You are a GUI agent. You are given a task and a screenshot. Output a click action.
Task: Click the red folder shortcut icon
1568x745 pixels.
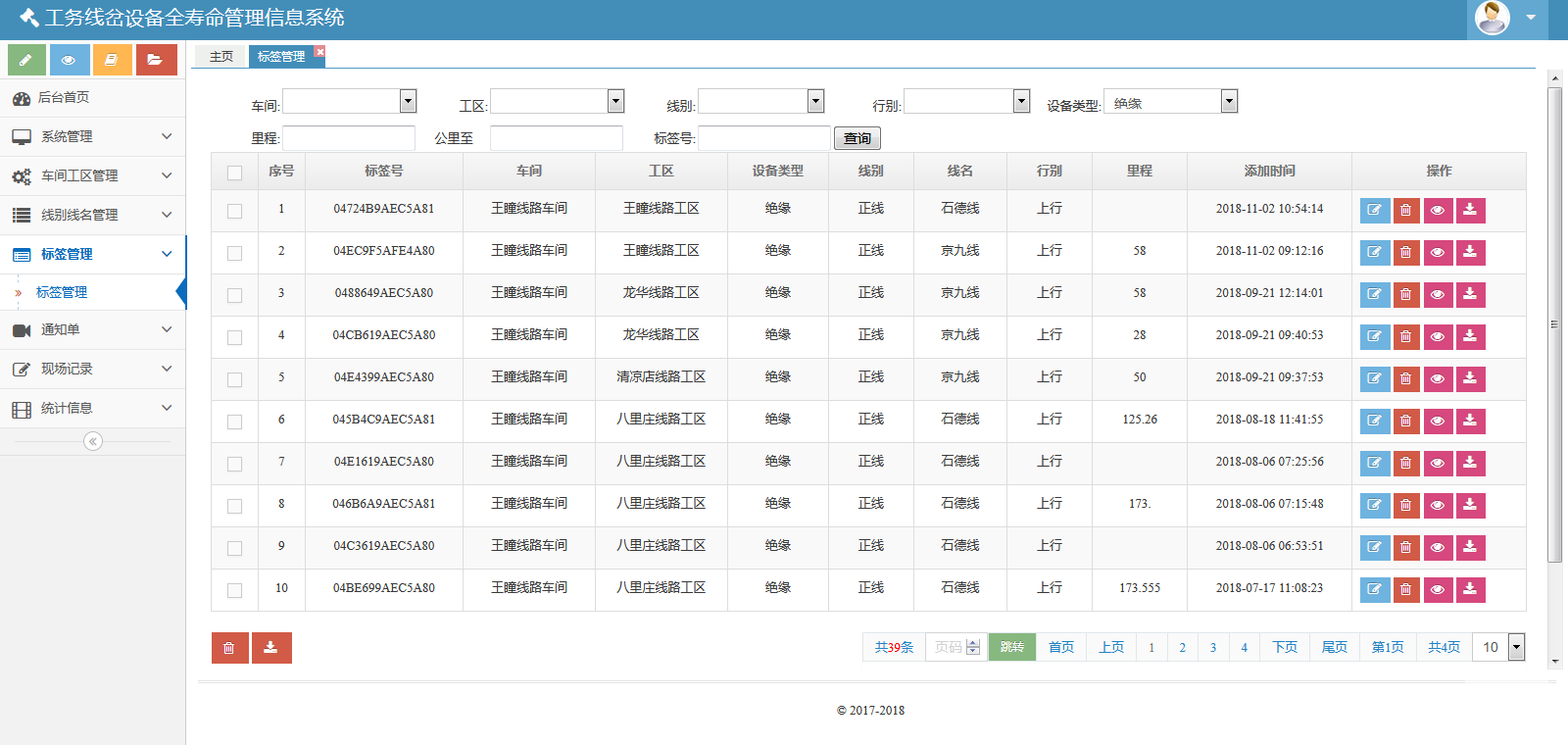point(156,60)
